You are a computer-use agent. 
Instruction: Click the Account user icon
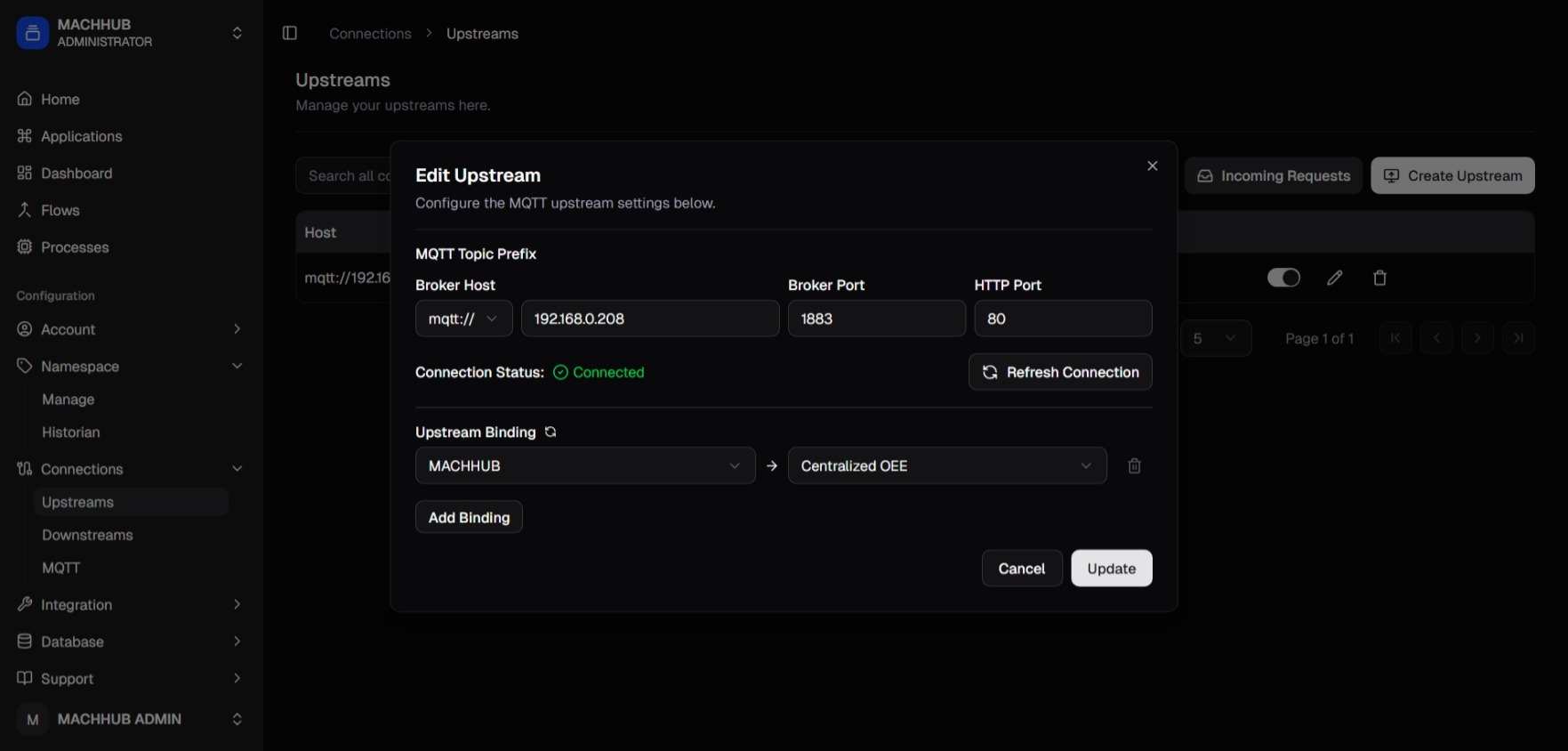25,328
